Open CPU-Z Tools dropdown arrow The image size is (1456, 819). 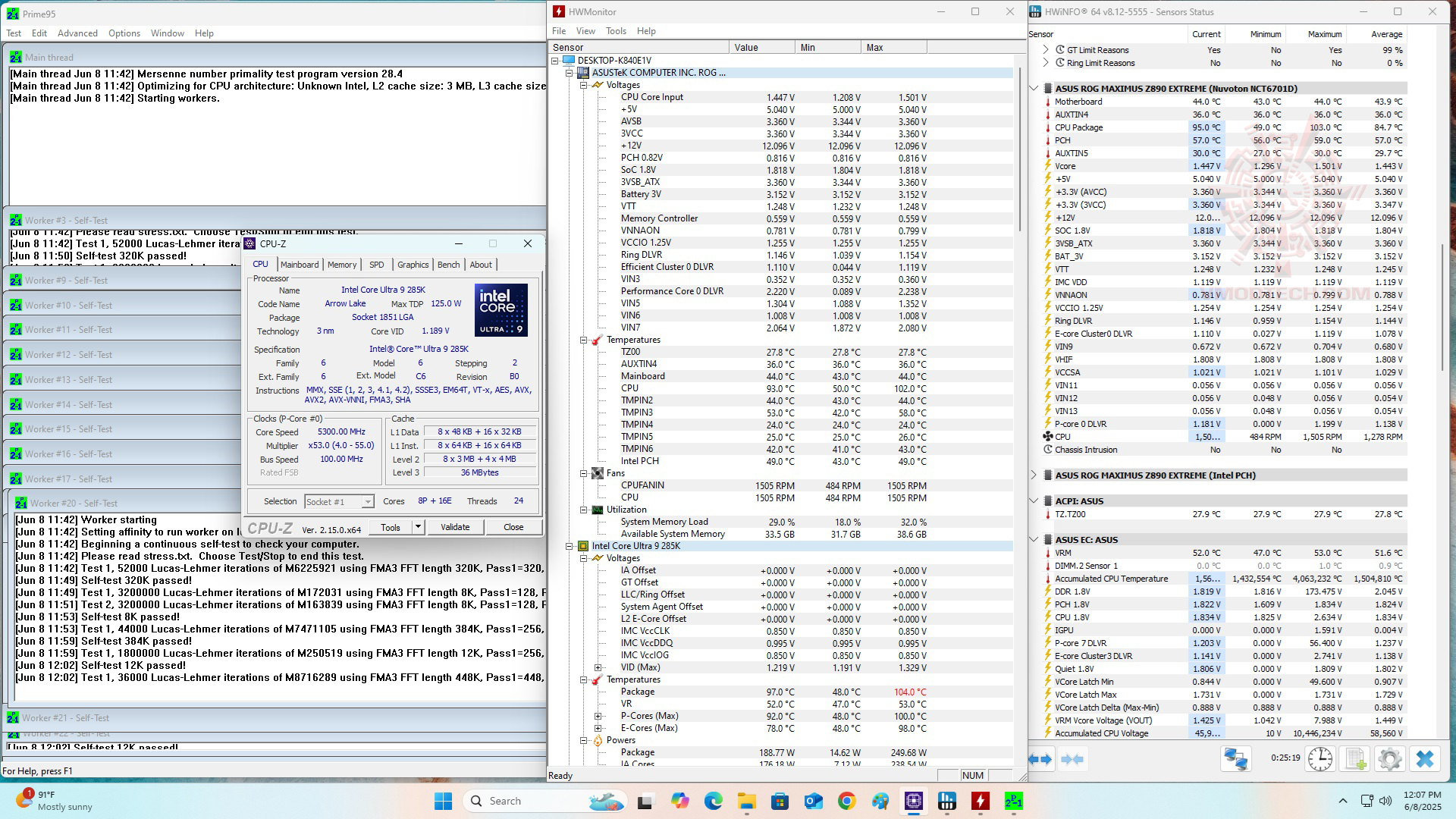(417, 527)
